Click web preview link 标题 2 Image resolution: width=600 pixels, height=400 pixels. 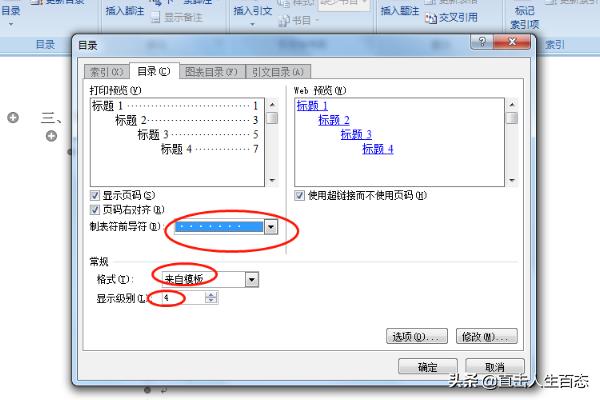tap(334, 120)
